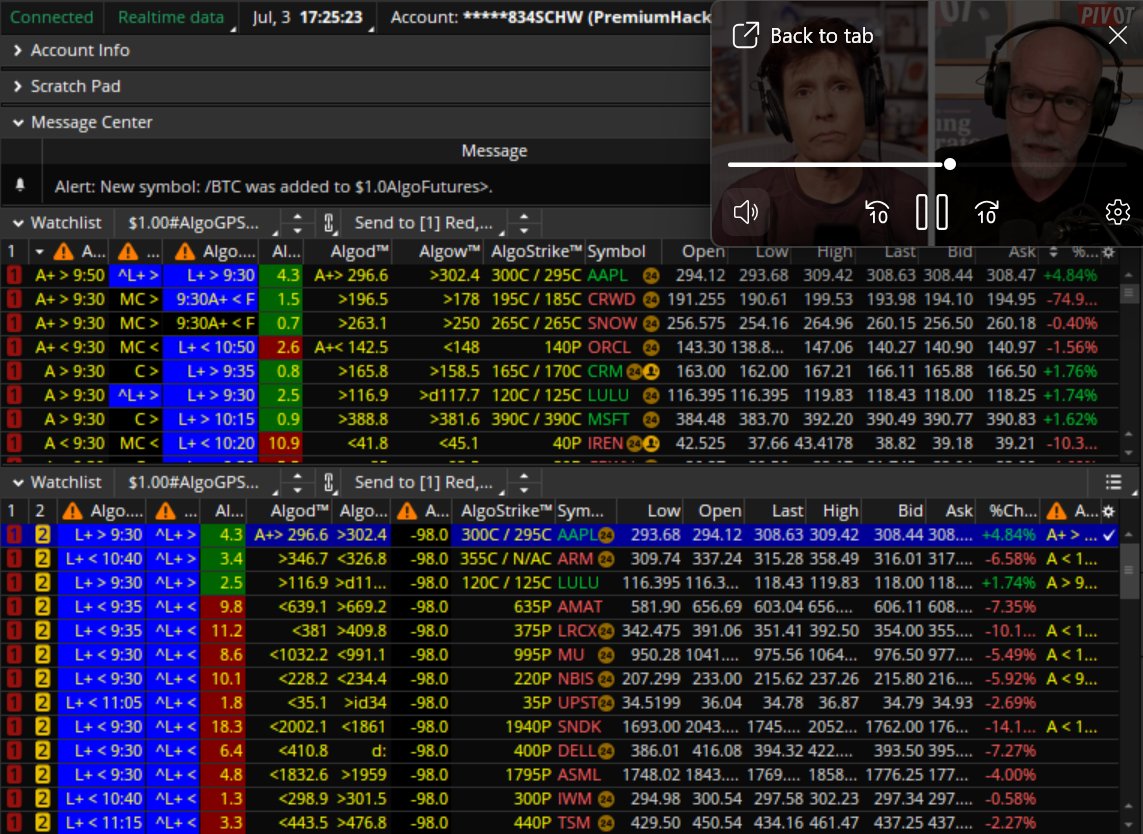Click the warning icon in upper Algo... column header
The image size is (1143, 834).
185,252
